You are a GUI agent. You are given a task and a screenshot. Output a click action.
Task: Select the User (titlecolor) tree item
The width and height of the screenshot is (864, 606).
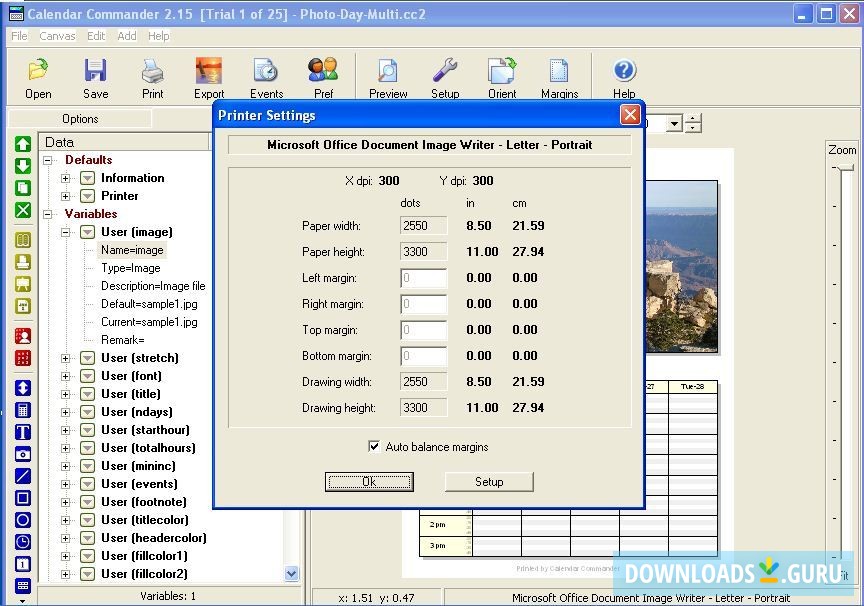coord(144,520)
